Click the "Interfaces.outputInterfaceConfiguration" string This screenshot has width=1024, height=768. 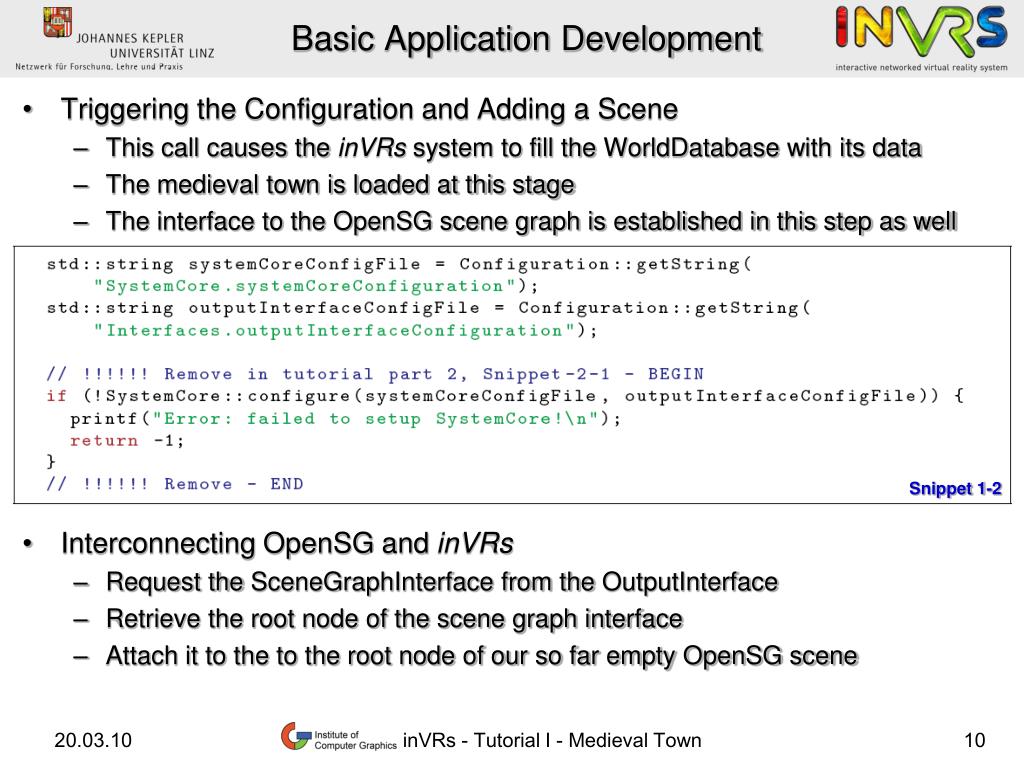point(345,330)
